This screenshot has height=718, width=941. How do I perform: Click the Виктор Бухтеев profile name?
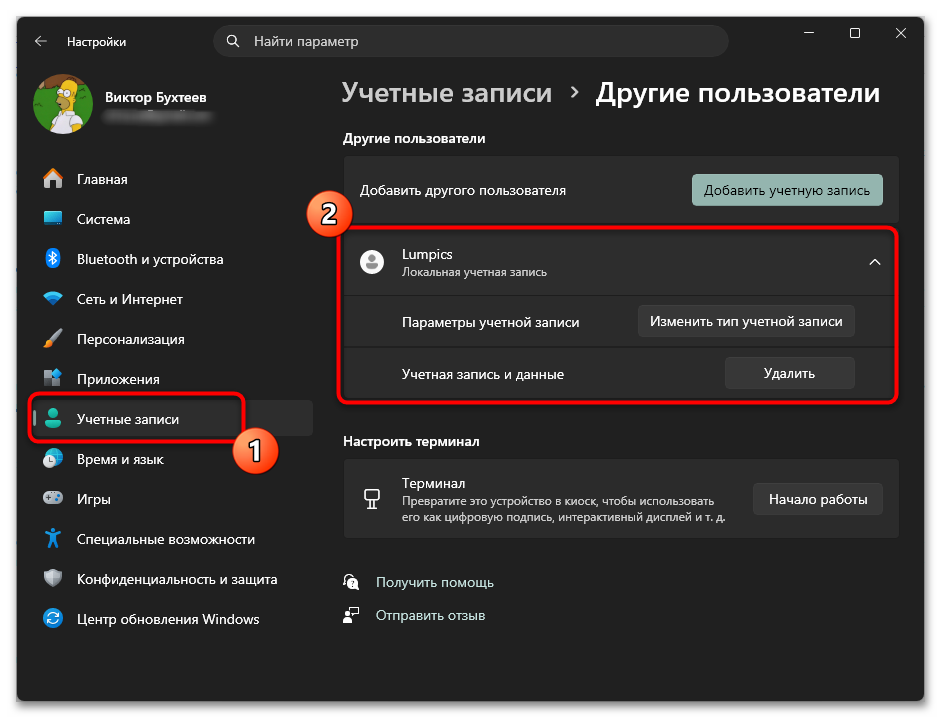(155, 97)
